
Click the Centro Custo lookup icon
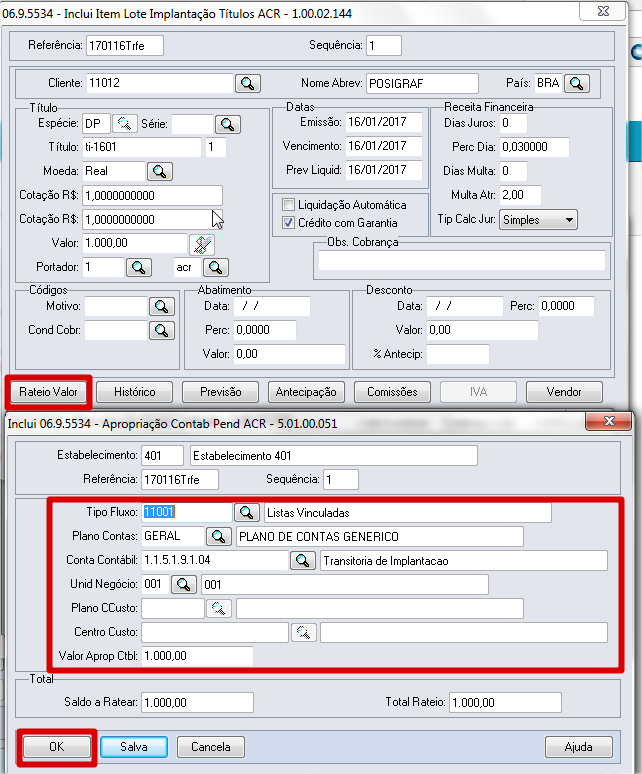point(303,632)
